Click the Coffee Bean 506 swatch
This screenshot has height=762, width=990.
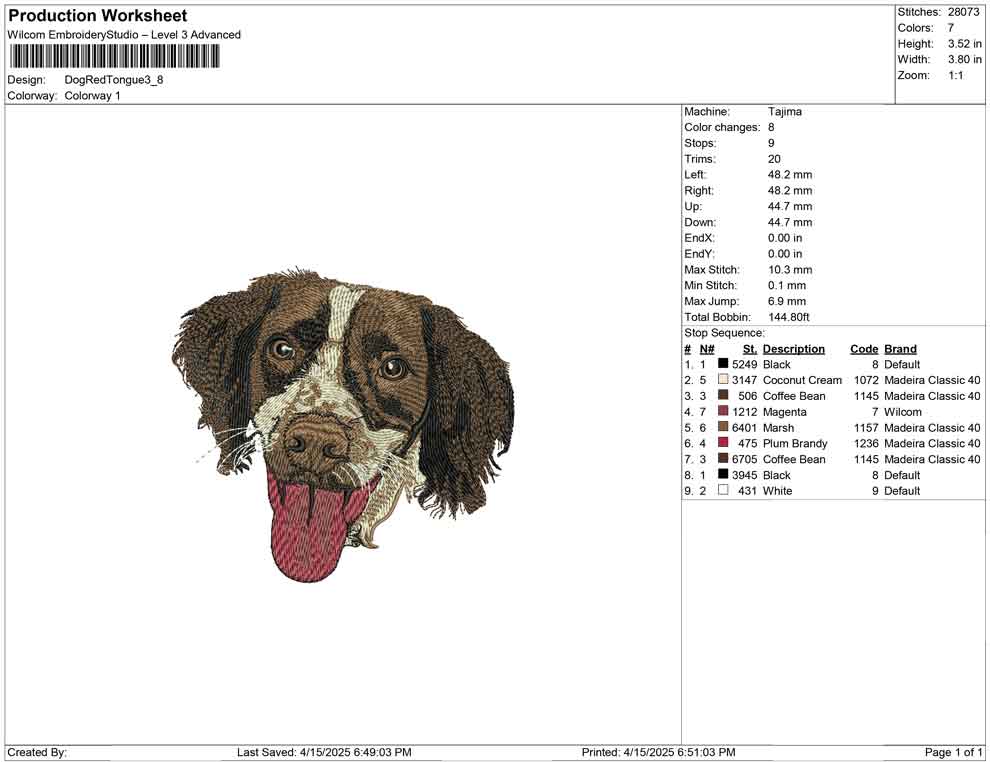[x=723, y=395]
